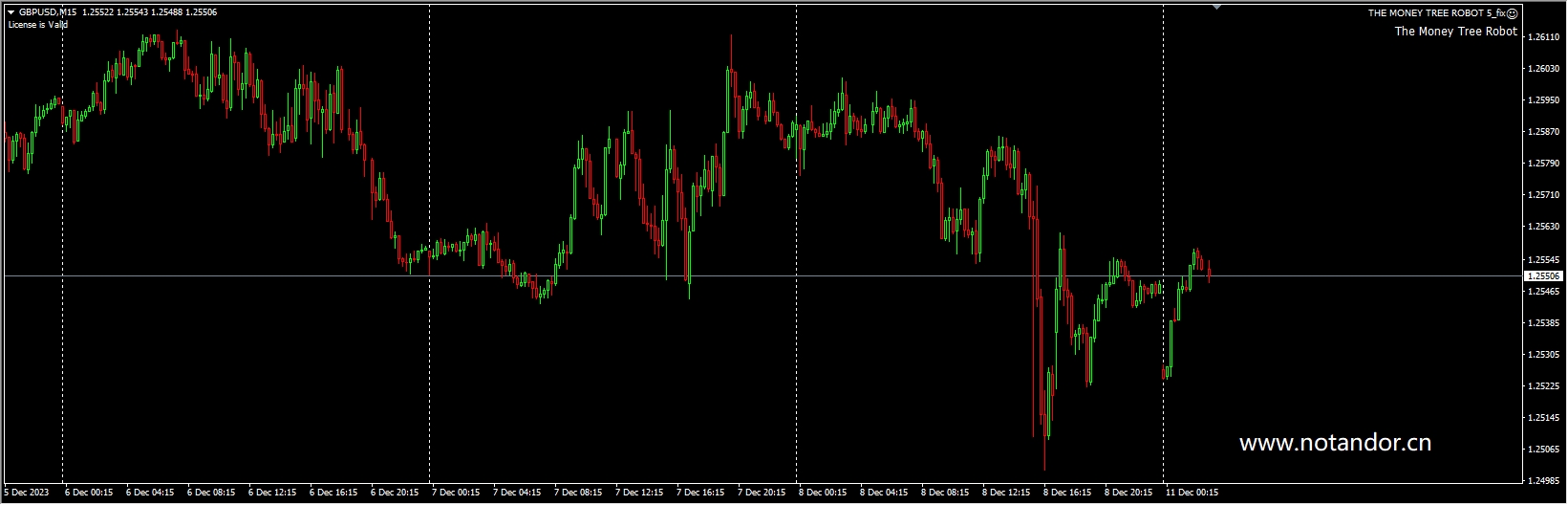The width and height of the screenshot is (1568, 505).
Task: Click the GBPUSD,M15 symbol title text
Action: click(48, 12)
